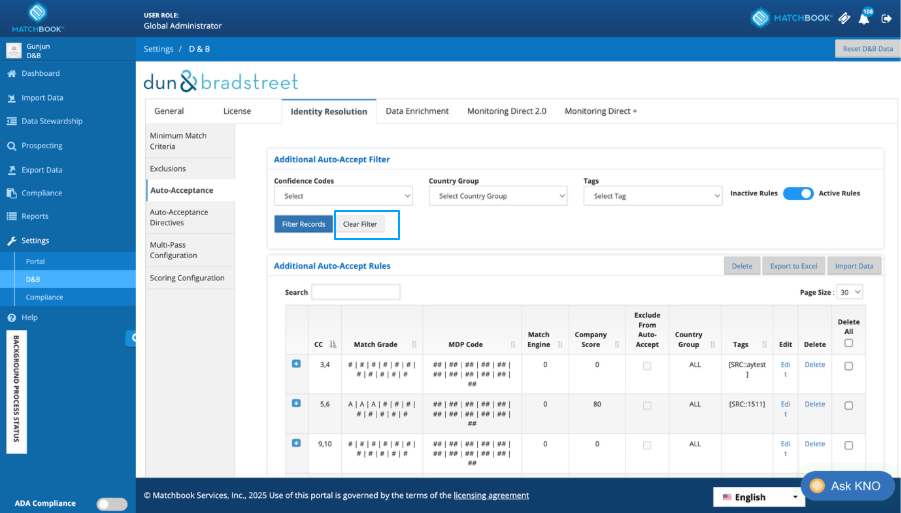The width and height of the screenshot is (901, 513).
Task: Check the Delete All checkbox
Action: [848, 343]
